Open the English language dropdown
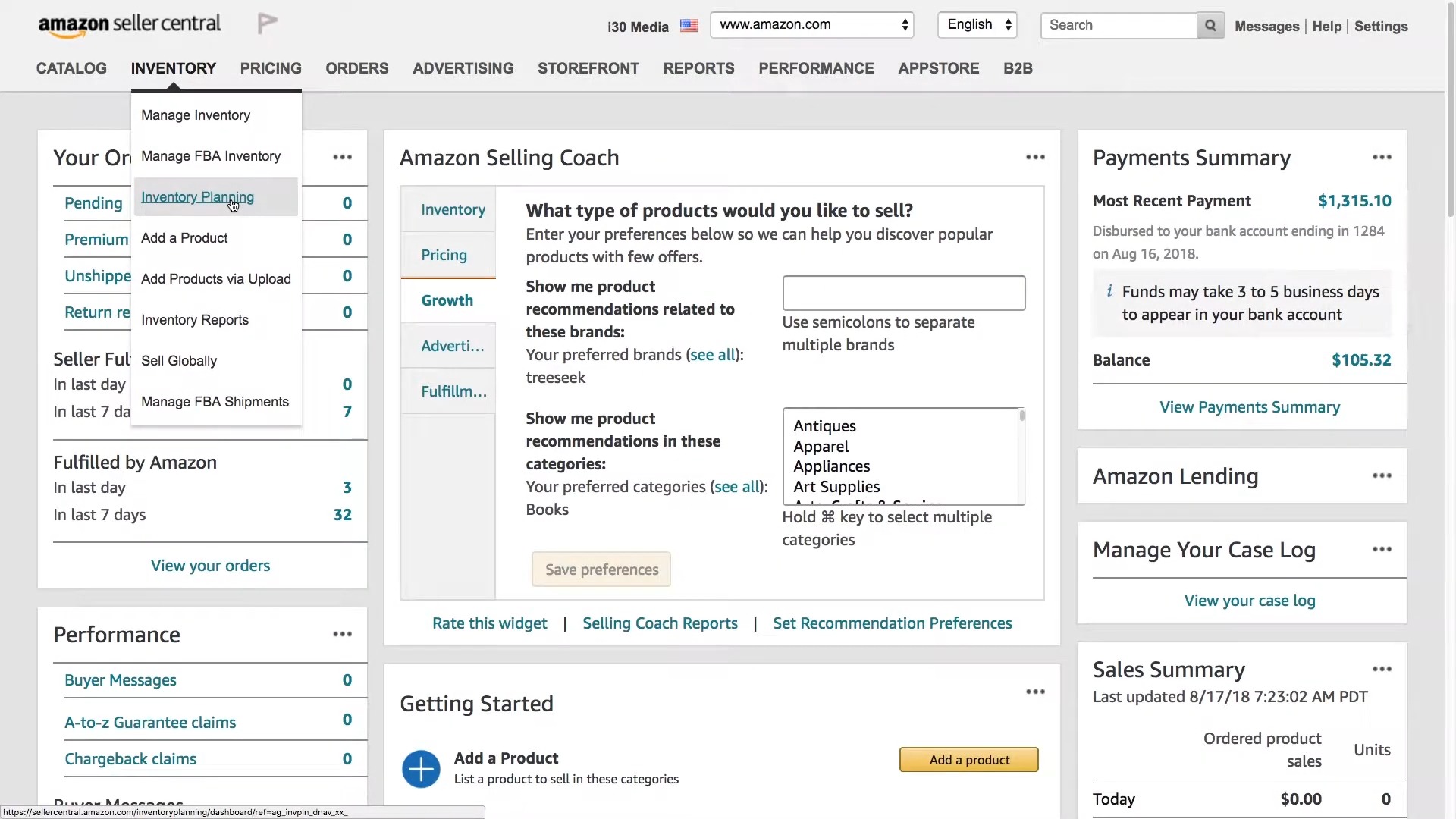Viewport: 1456px width, 819px height. click(977, 24)
